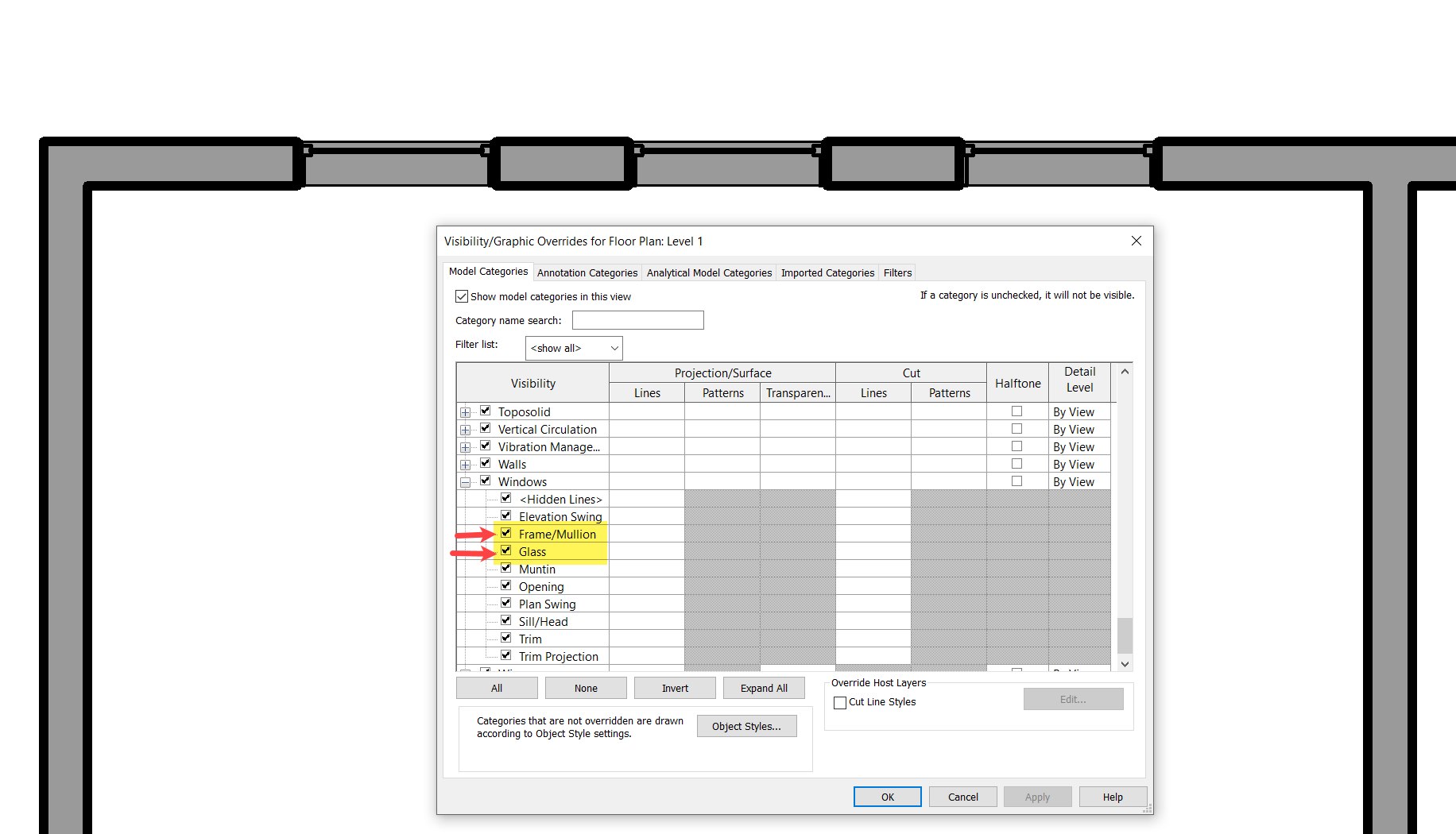Open the Analytical Model Categories tab
Screen dimensions: 1456x834
708,272
